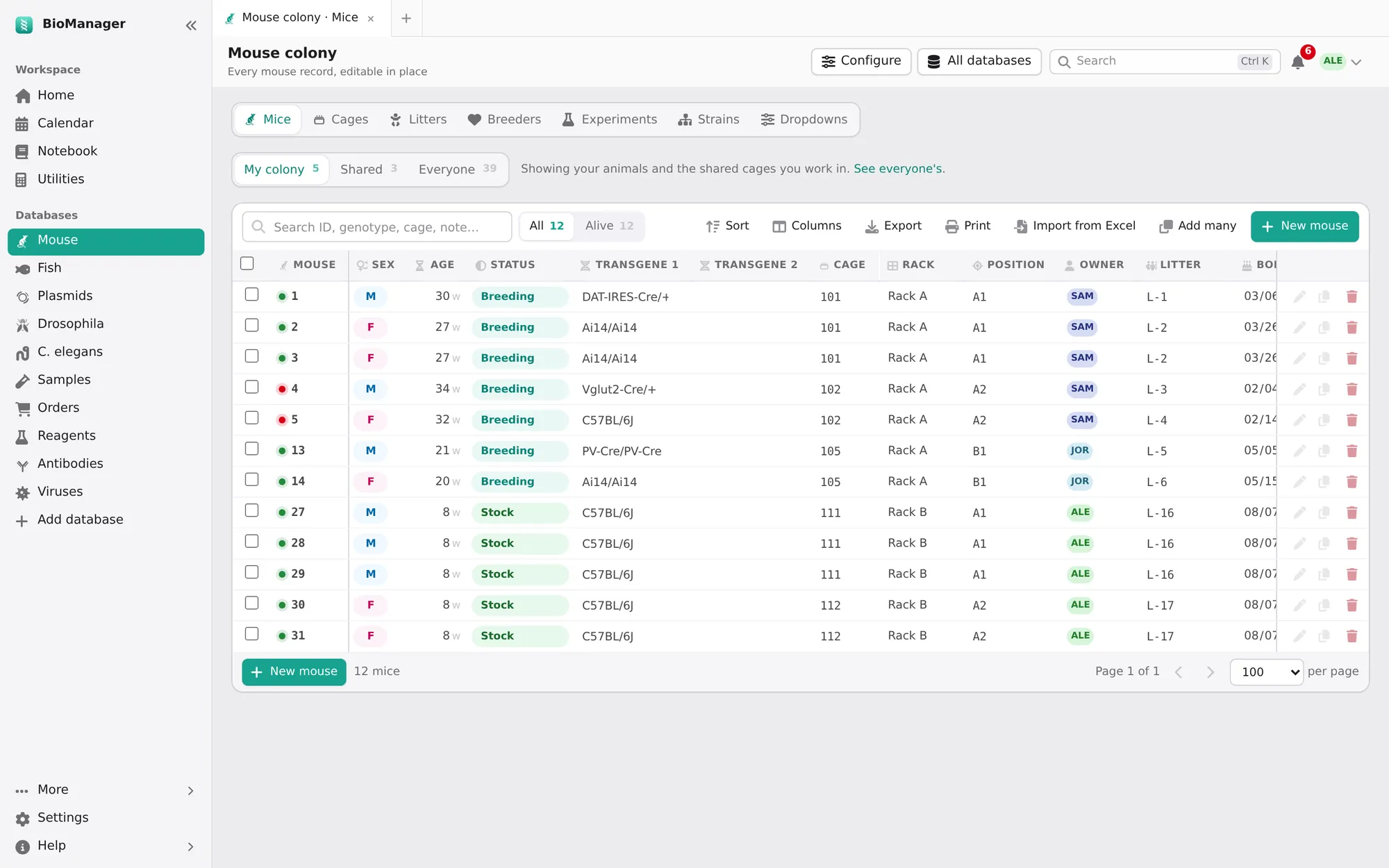The image size is (1389, 868).
Task: Open the Antibodies database
Action: point(106,464)
